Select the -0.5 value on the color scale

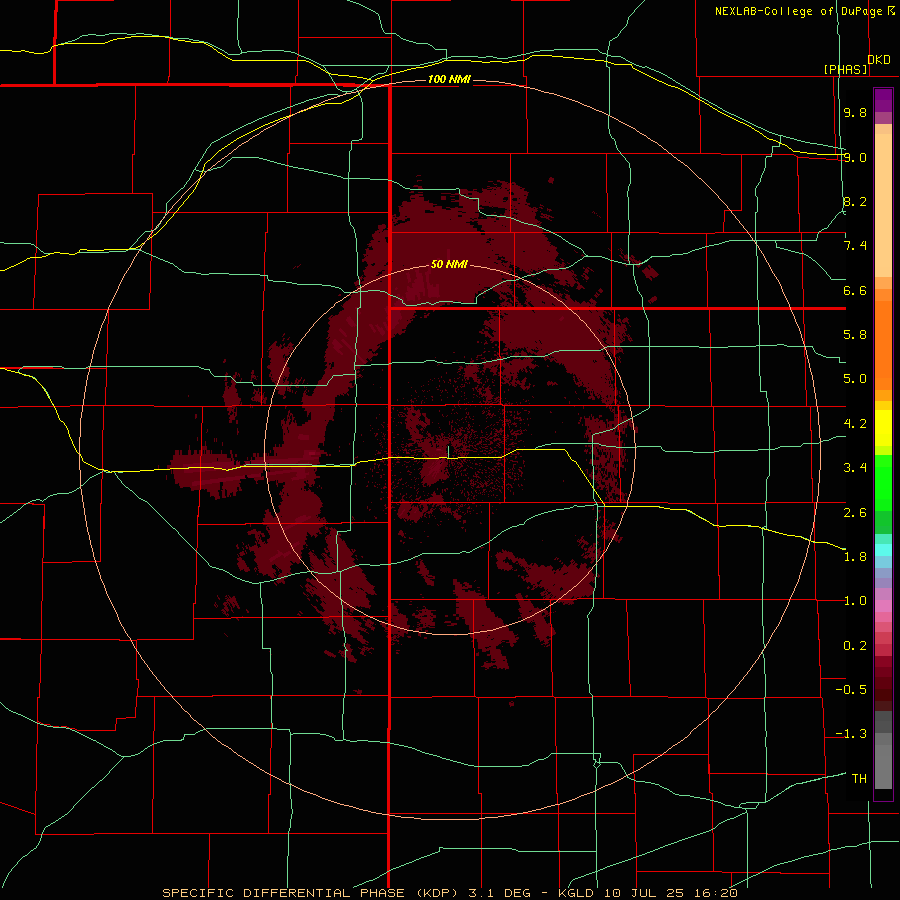pyautogui.click(x=851, y=690)
